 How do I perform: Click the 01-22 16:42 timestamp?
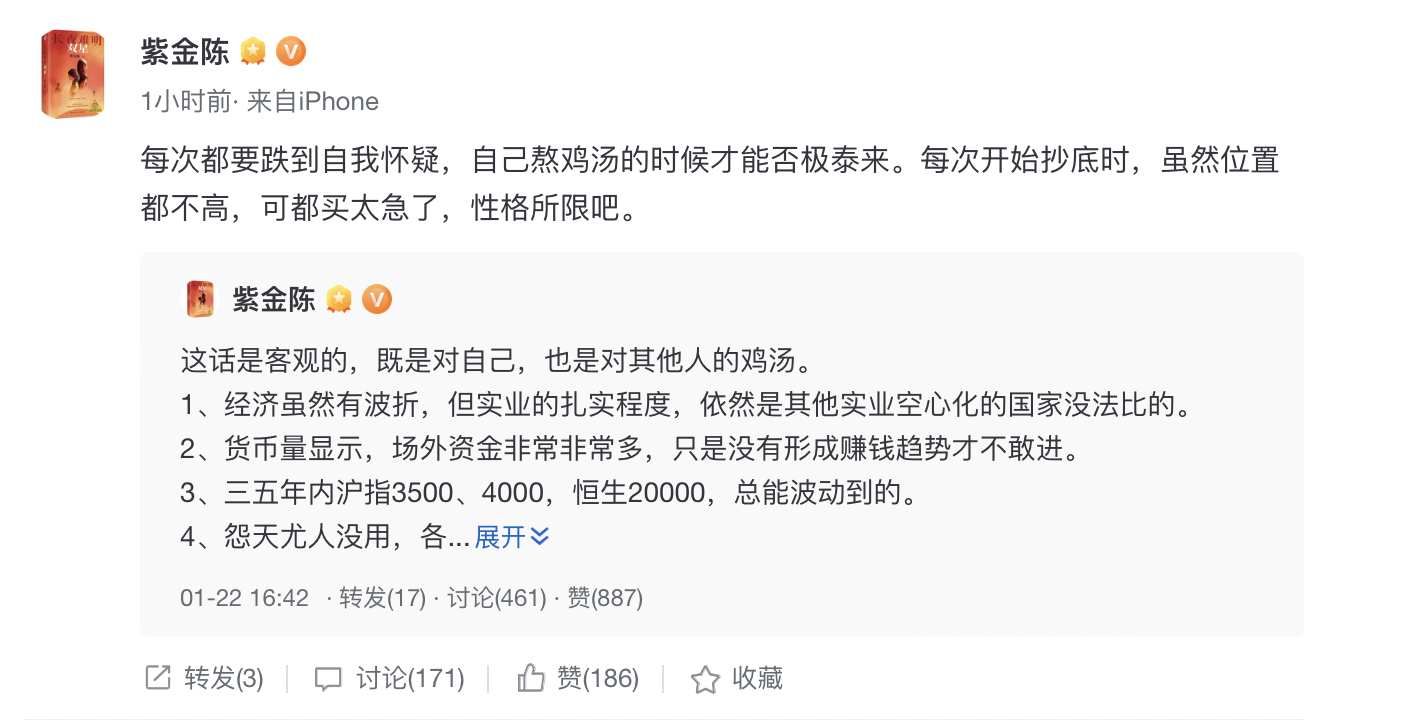244,598
